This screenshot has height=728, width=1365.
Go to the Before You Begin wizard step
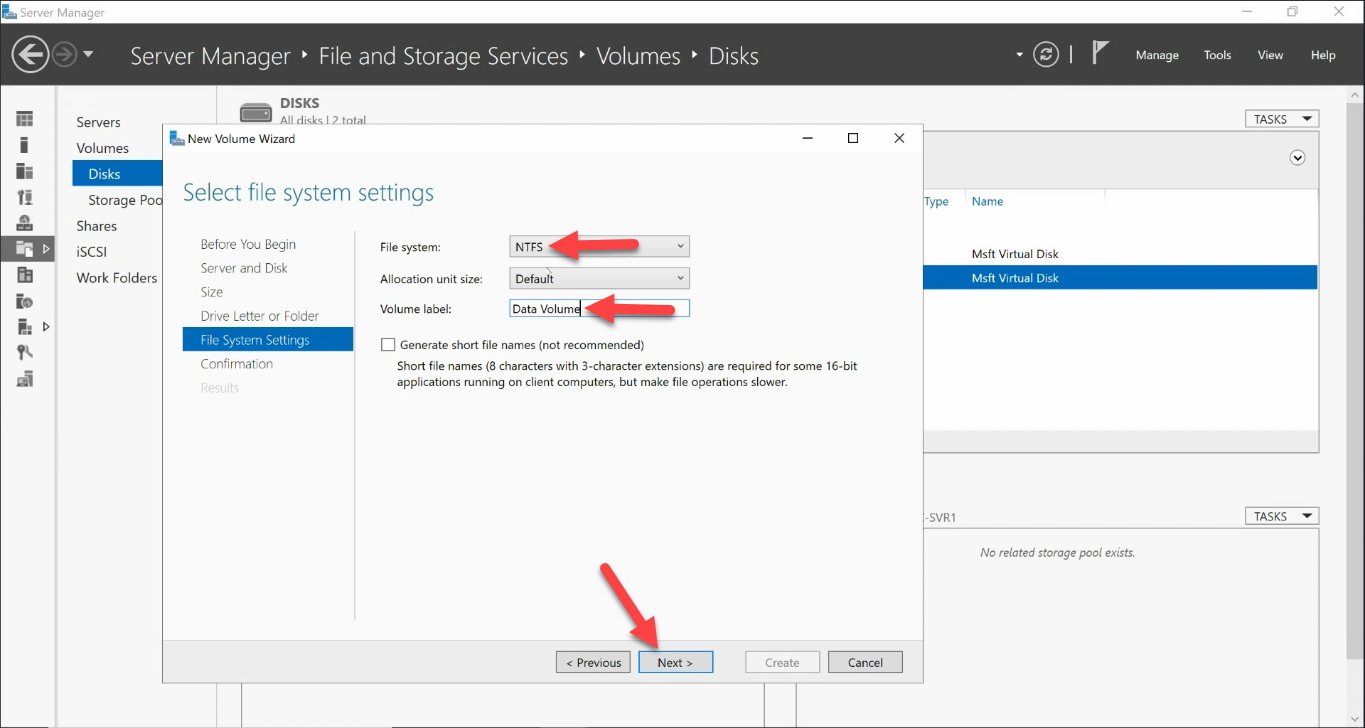click(248, 244)
